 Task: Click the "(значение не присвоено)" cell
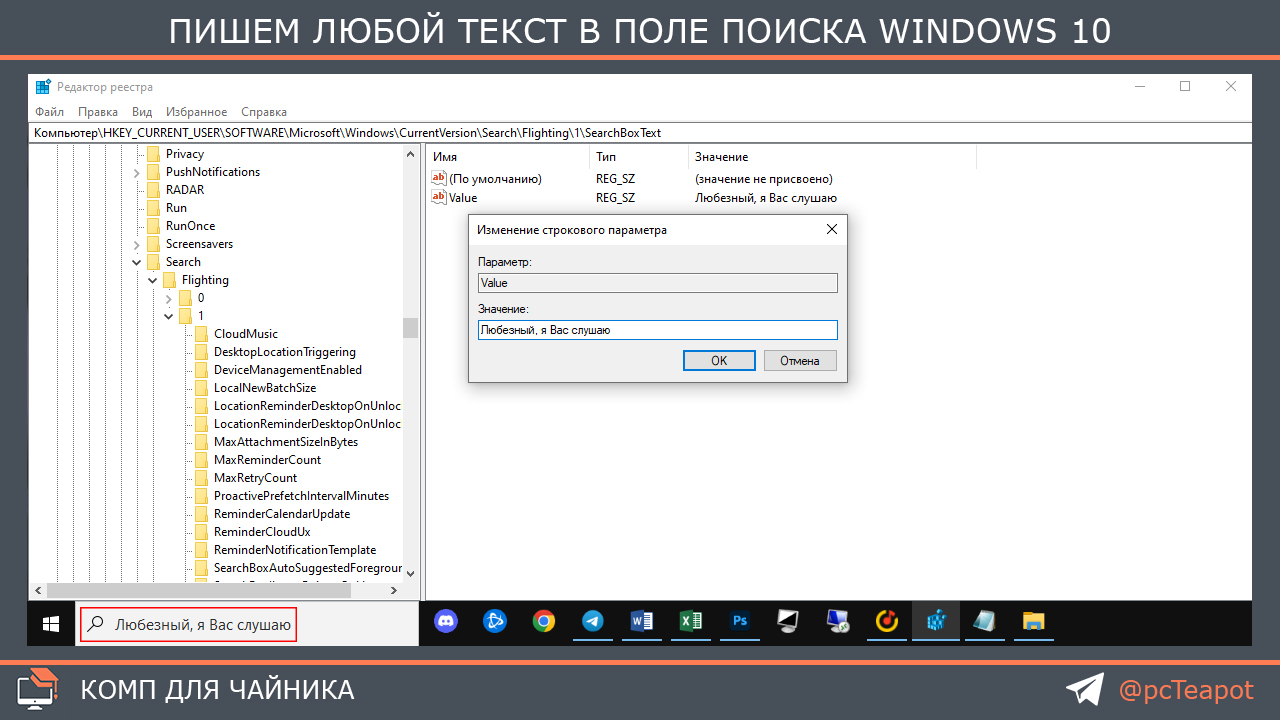[764, 179]
